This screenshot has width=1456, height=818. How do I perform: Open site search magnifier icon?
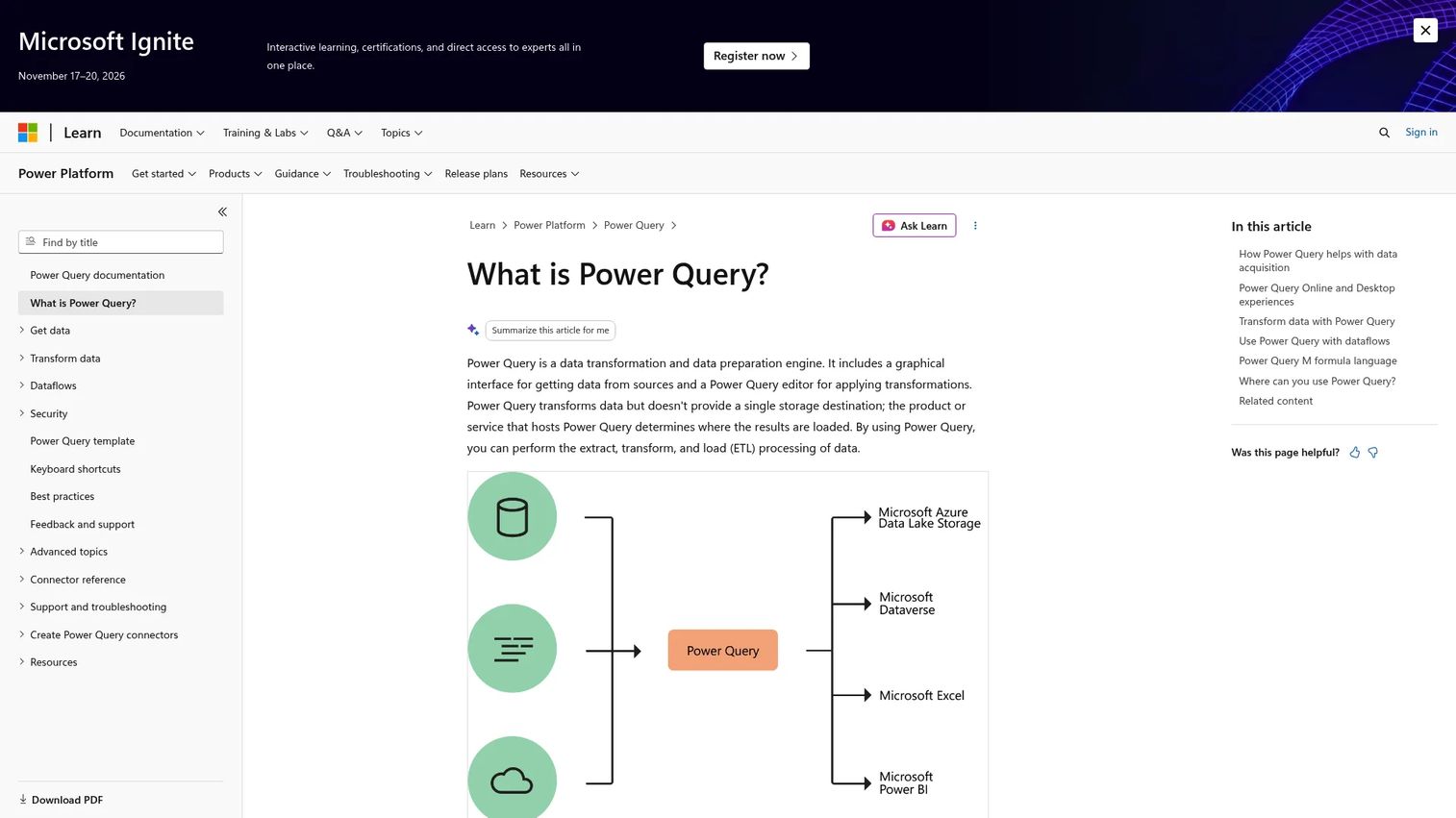pos(1384,133)
